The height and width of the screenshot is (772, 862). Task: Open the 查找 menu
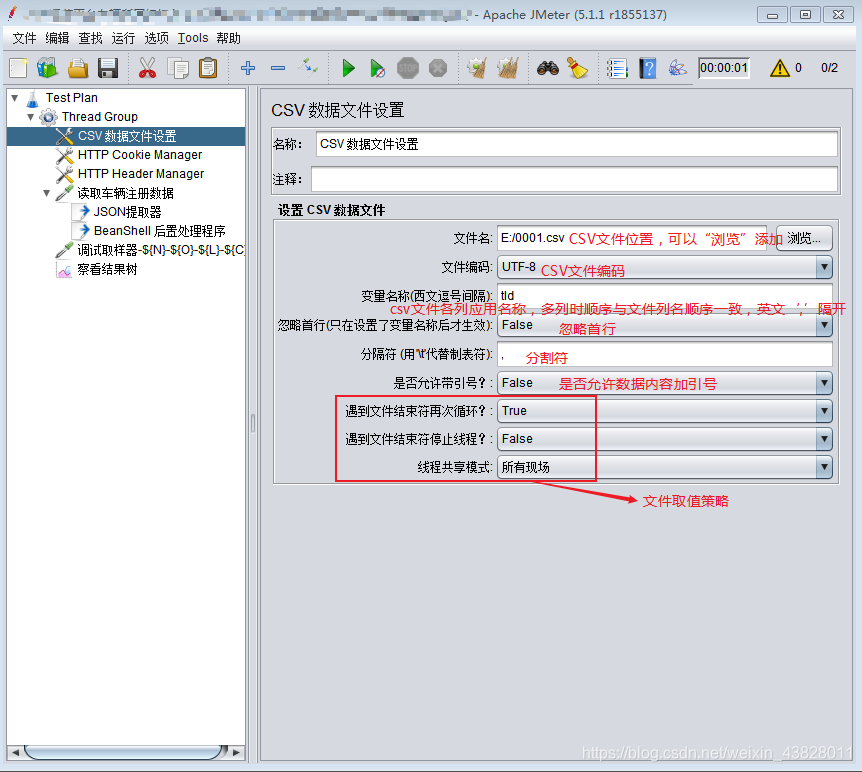pos(90,38)
